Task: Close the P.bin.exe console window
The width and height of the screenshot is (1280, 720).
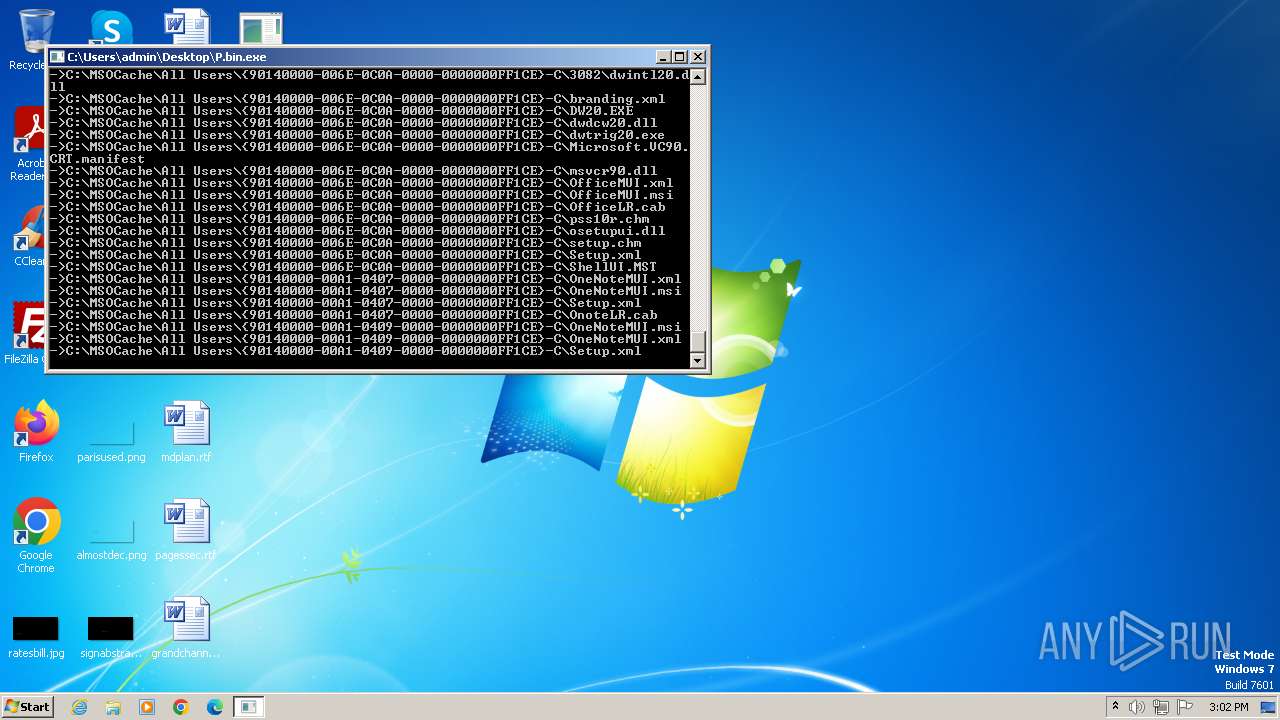Action: tap(698, 57)
